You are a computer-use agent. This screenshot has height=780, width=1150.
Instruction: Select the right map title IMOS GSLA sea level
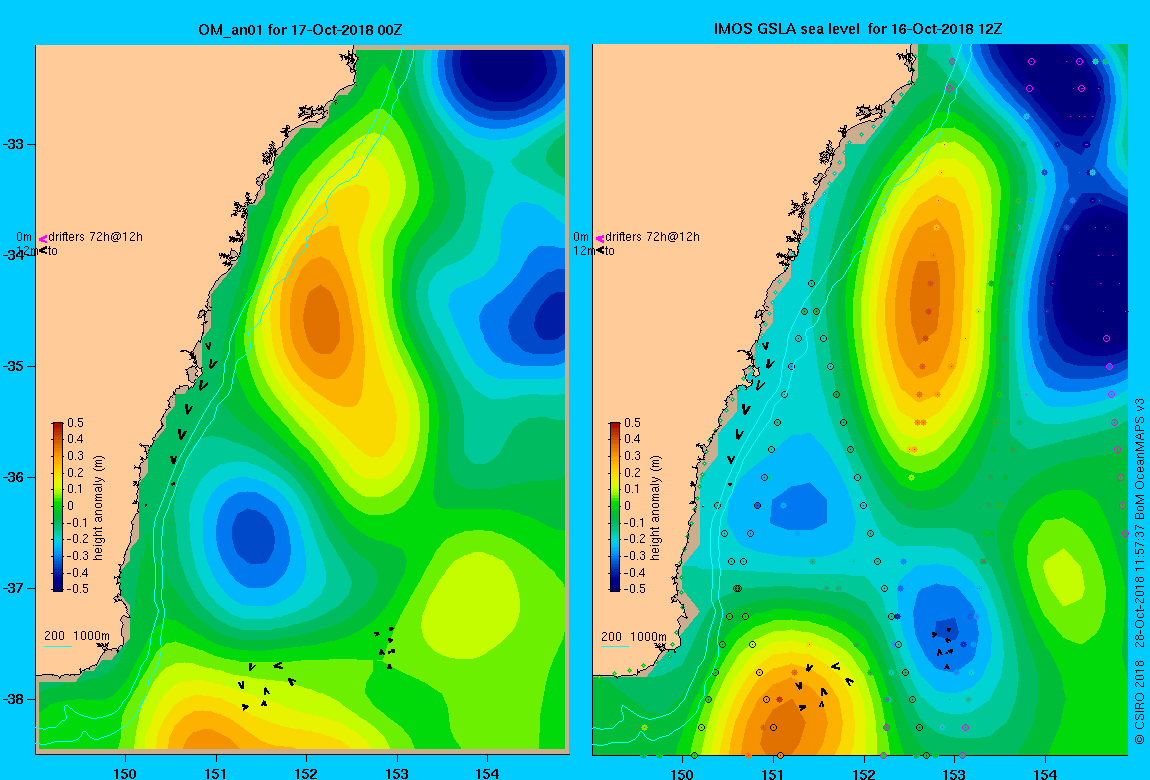[x=858, y=29]
